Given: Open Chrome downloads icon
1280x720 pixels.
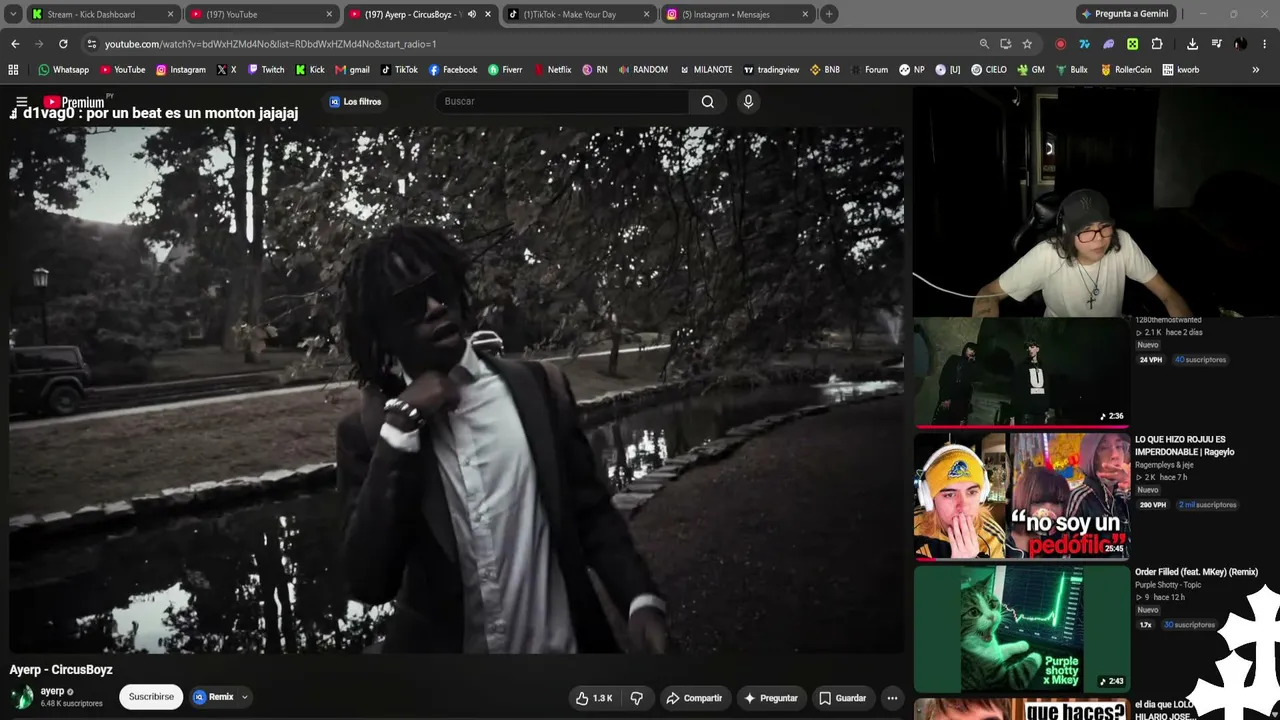Looking at the screenshot, I should tap(1192, 44).
